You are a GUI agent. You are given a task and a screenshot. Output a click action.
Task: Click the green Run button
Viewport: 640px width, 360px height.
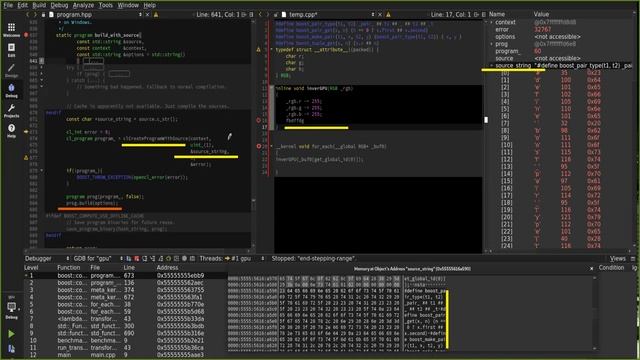(x=11, y=333)
